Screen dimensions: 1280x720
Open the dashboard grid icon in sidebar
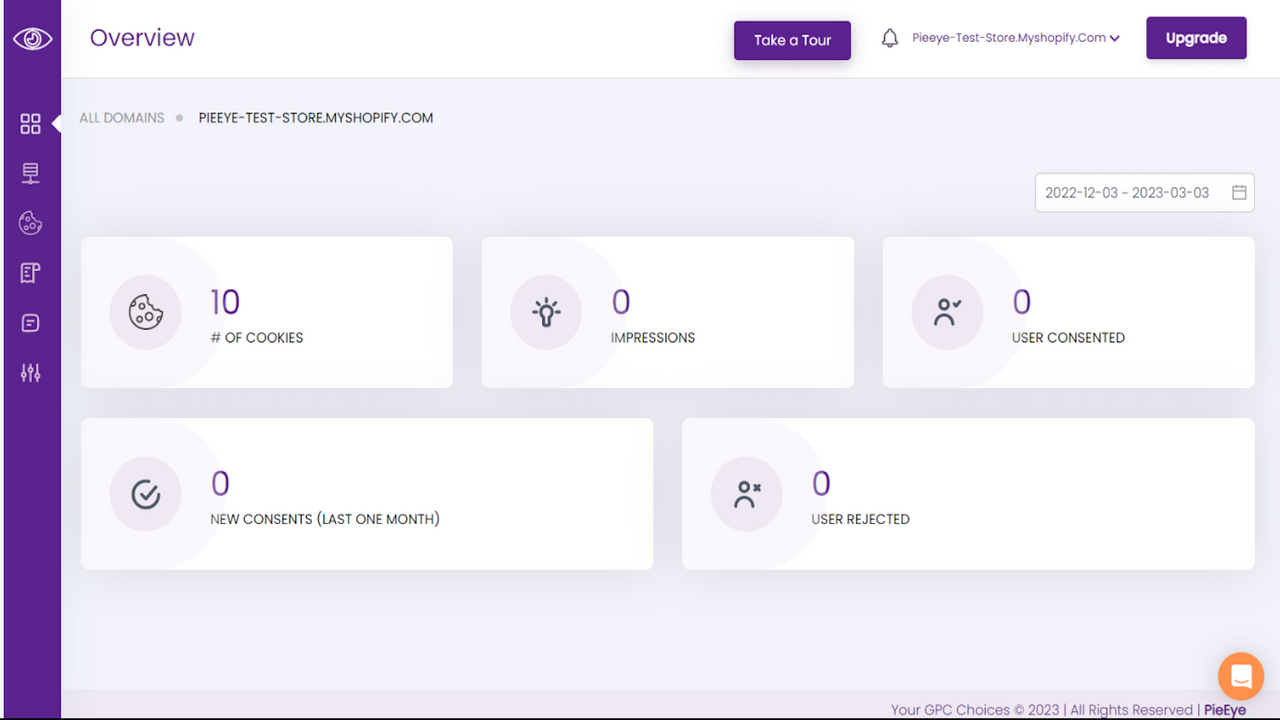30,123
